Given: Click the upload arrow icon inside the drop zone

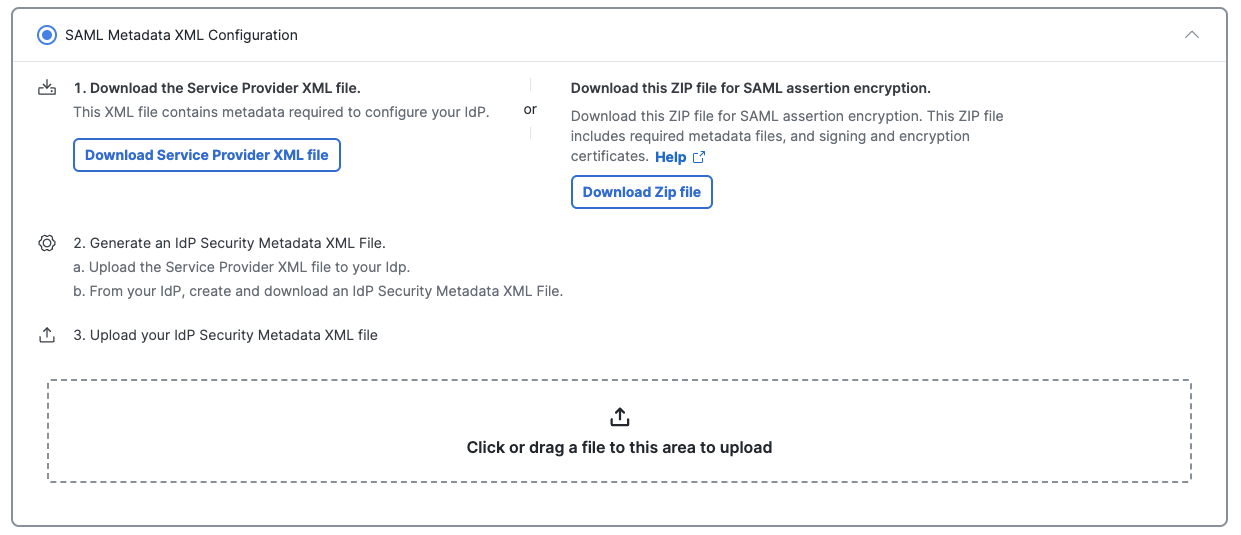Looking at the screenshot, I should tap(619, 417).
